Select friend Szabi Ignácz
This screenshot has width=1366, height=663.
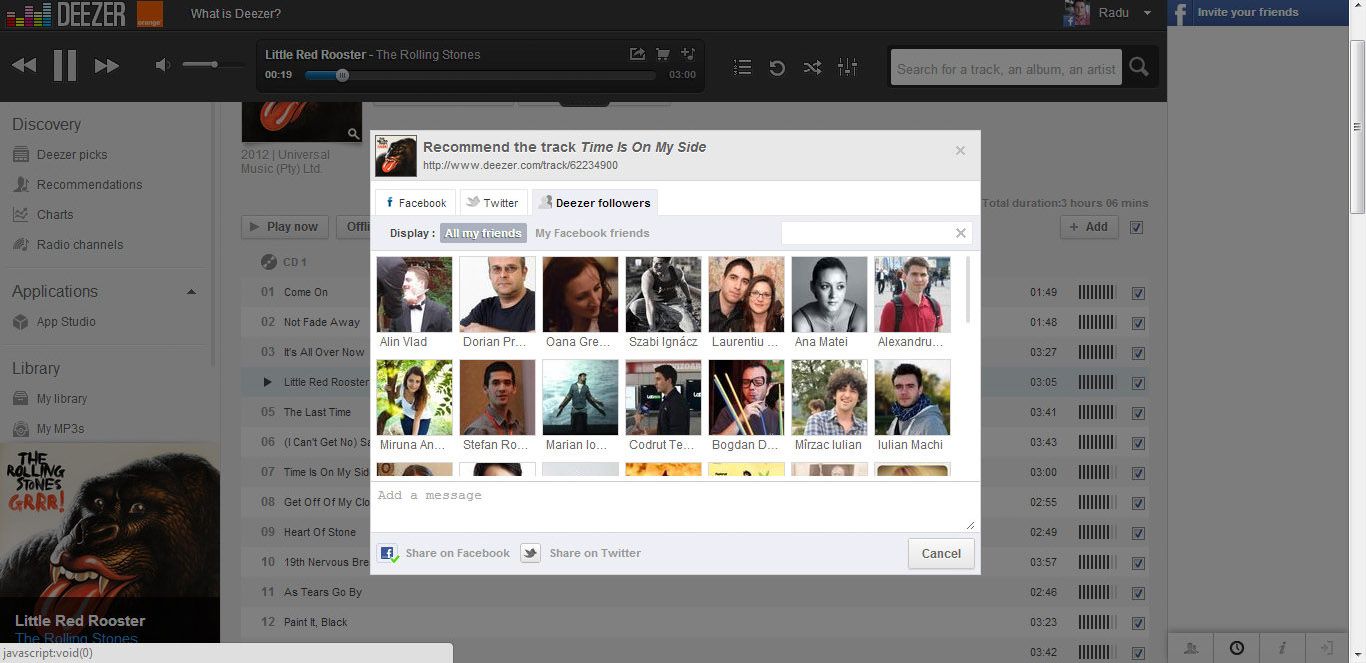tap(663, 303)
